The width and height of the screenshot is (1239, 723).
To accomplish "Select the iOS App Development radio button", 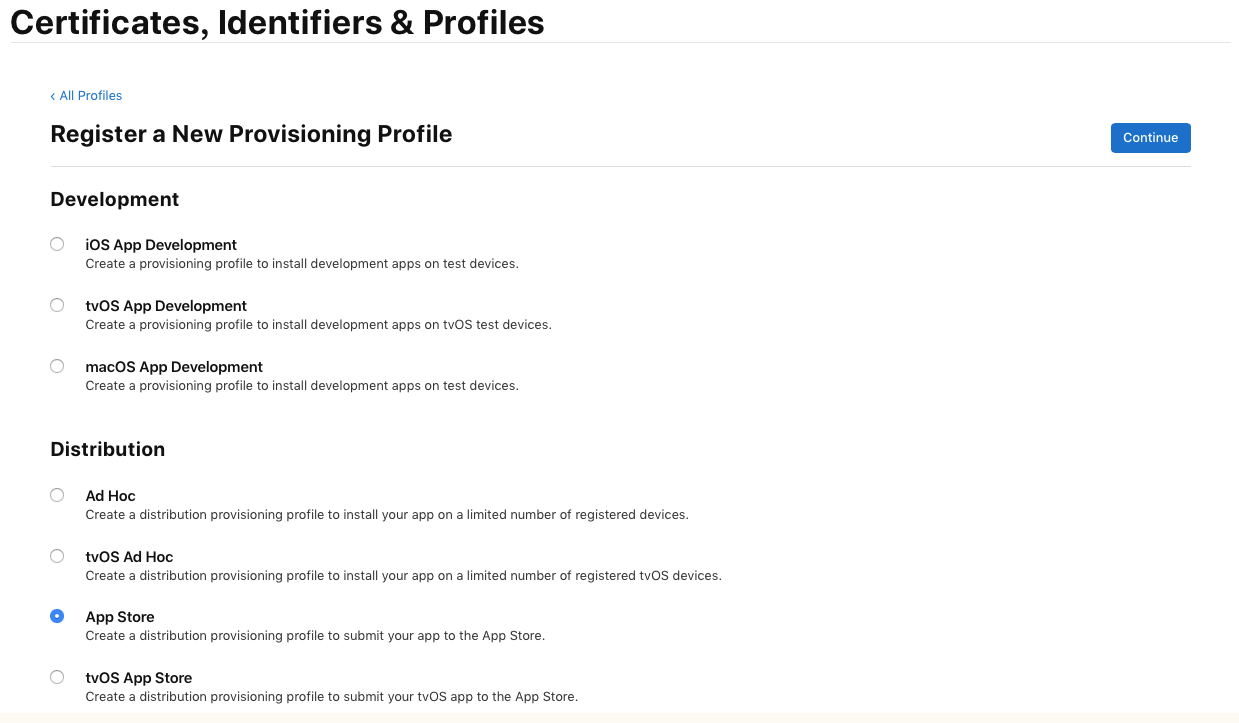I will tap(57, 244).
